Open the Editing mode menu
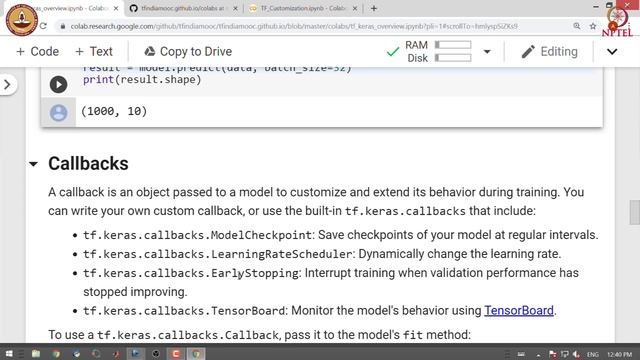 coord(549,51)
